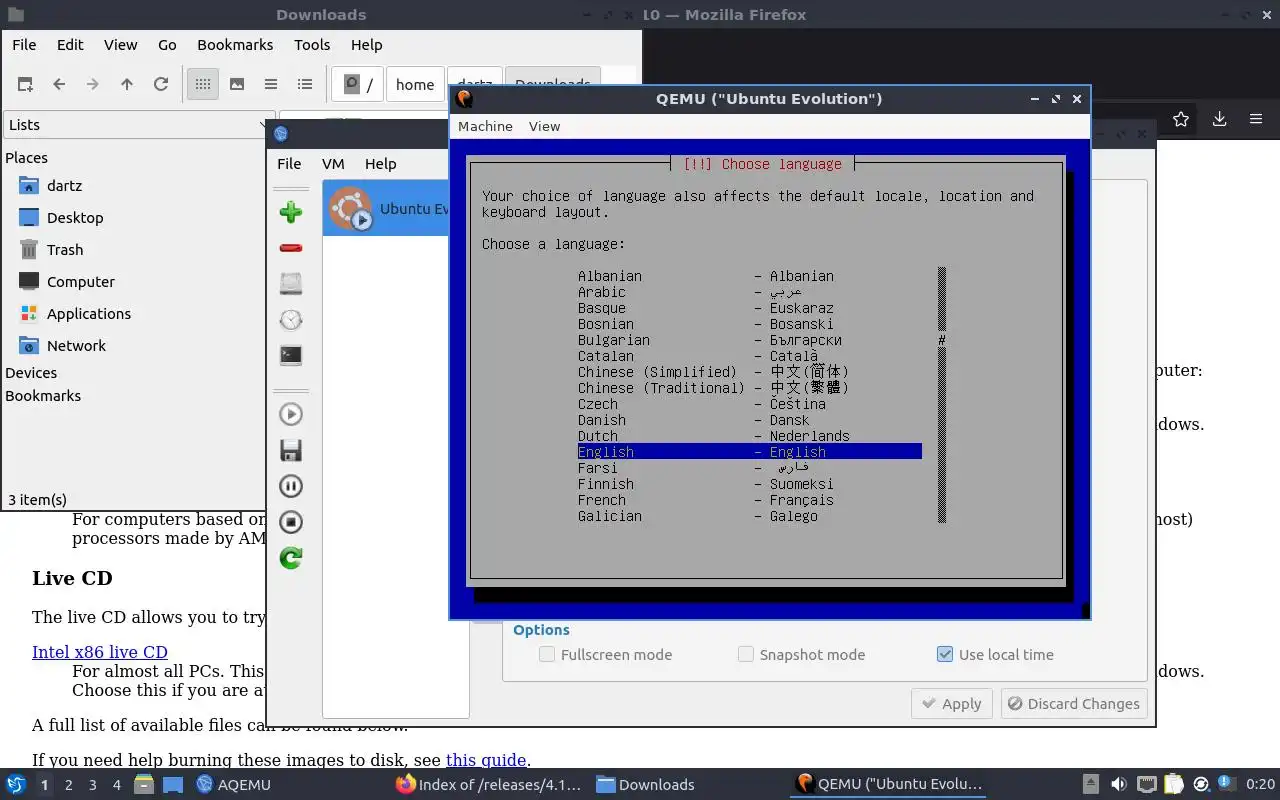Image resolution: width=1280 pixels, height=800 pixels.
Task: Open AQEMU Help menu
Action: click(x=380, y=164)
